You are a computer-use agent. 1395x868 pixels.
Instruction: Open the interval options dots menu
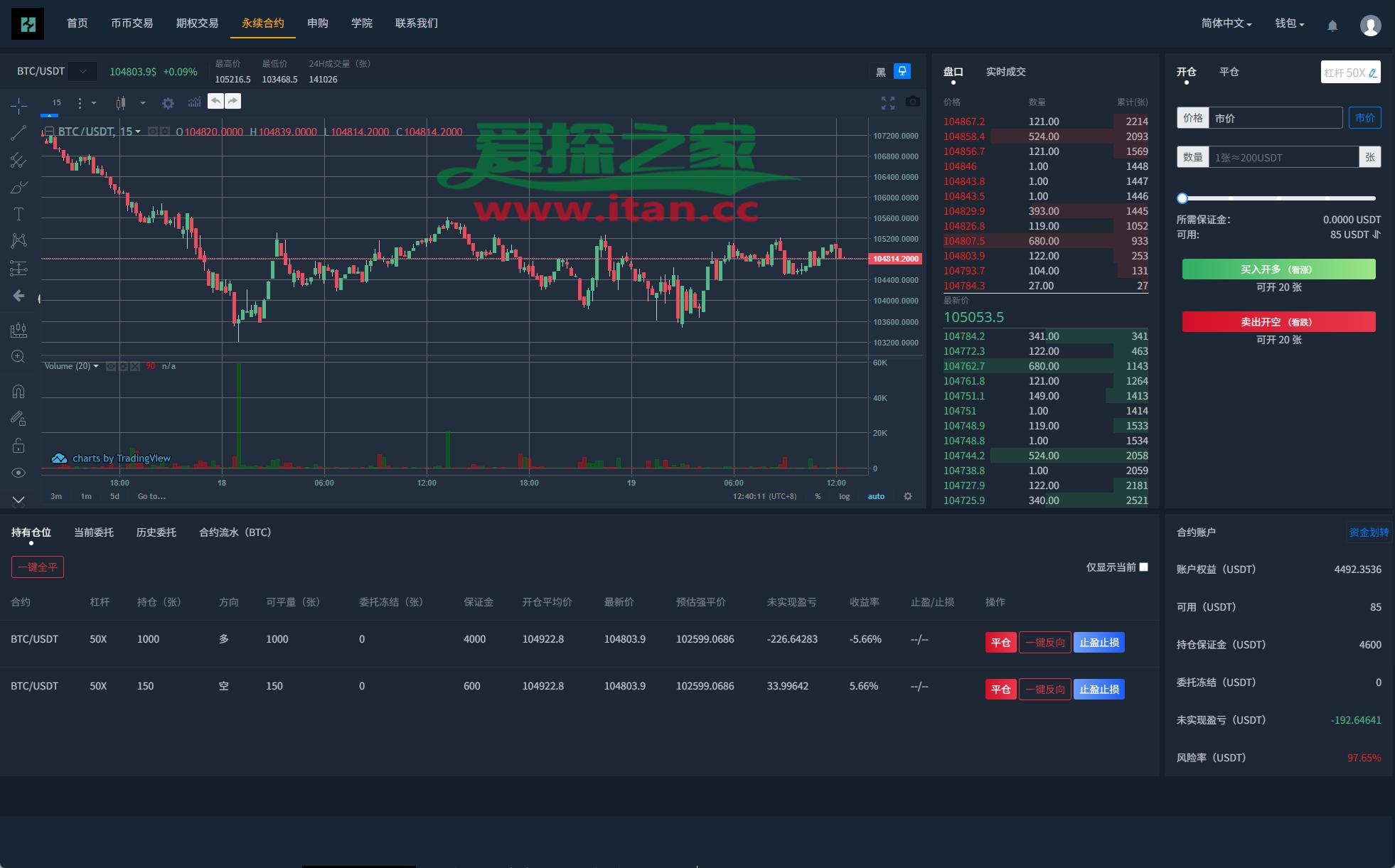pyautogui.click(x=80, y=103)
